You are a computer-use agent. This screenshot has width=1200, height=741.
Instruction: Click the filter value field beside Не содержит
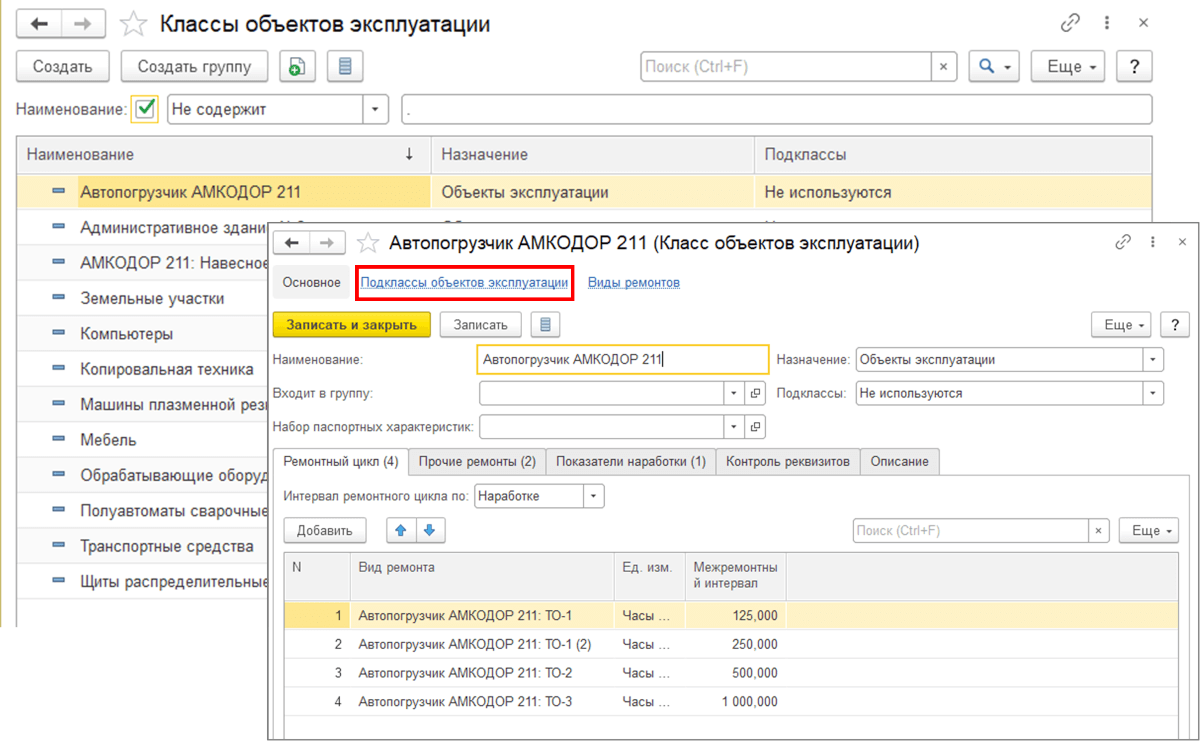point(777,109)
